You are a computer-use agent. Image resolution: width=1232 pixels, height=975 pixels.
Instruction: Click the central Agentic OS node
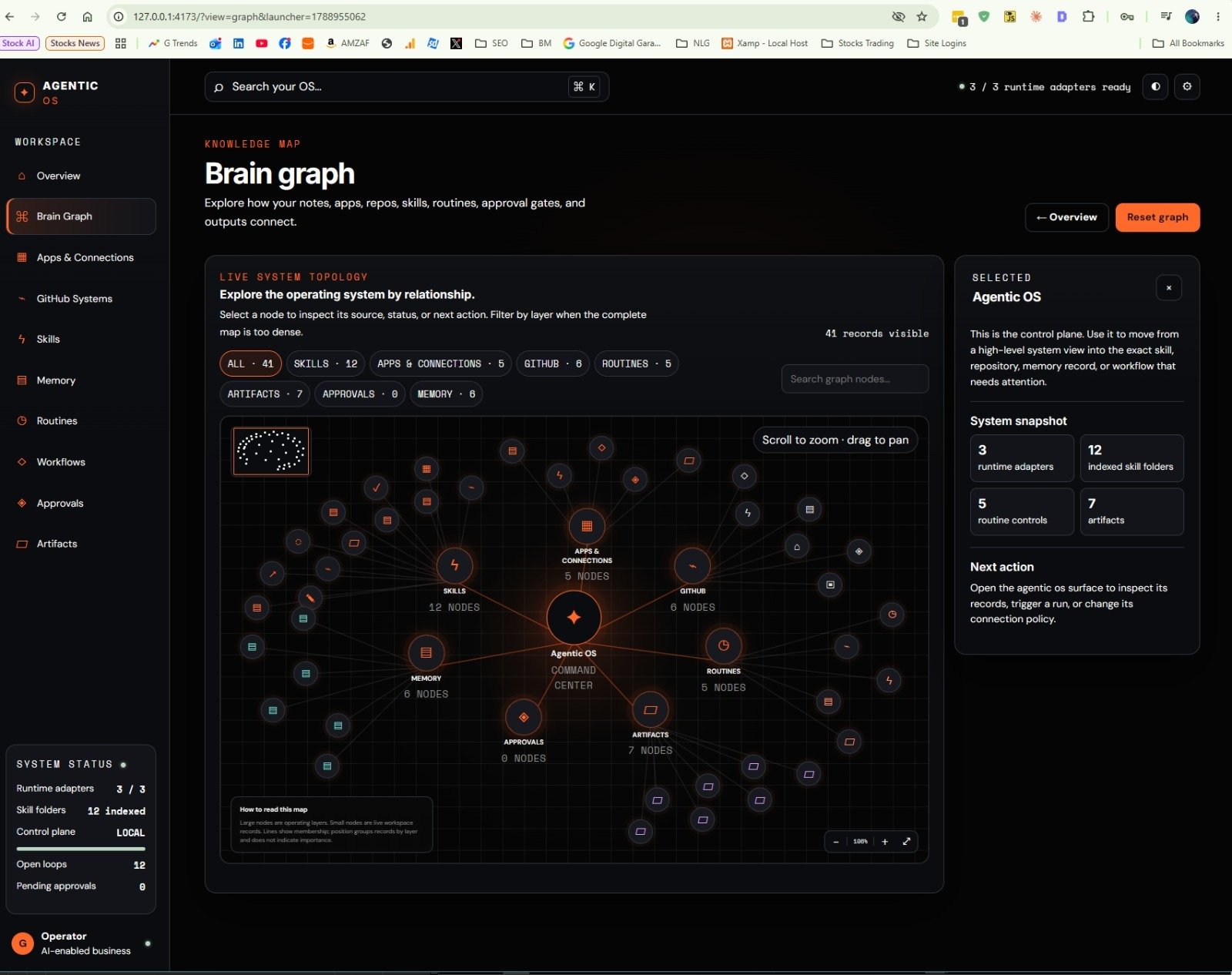pyautogui.click(x=574, y=618)
